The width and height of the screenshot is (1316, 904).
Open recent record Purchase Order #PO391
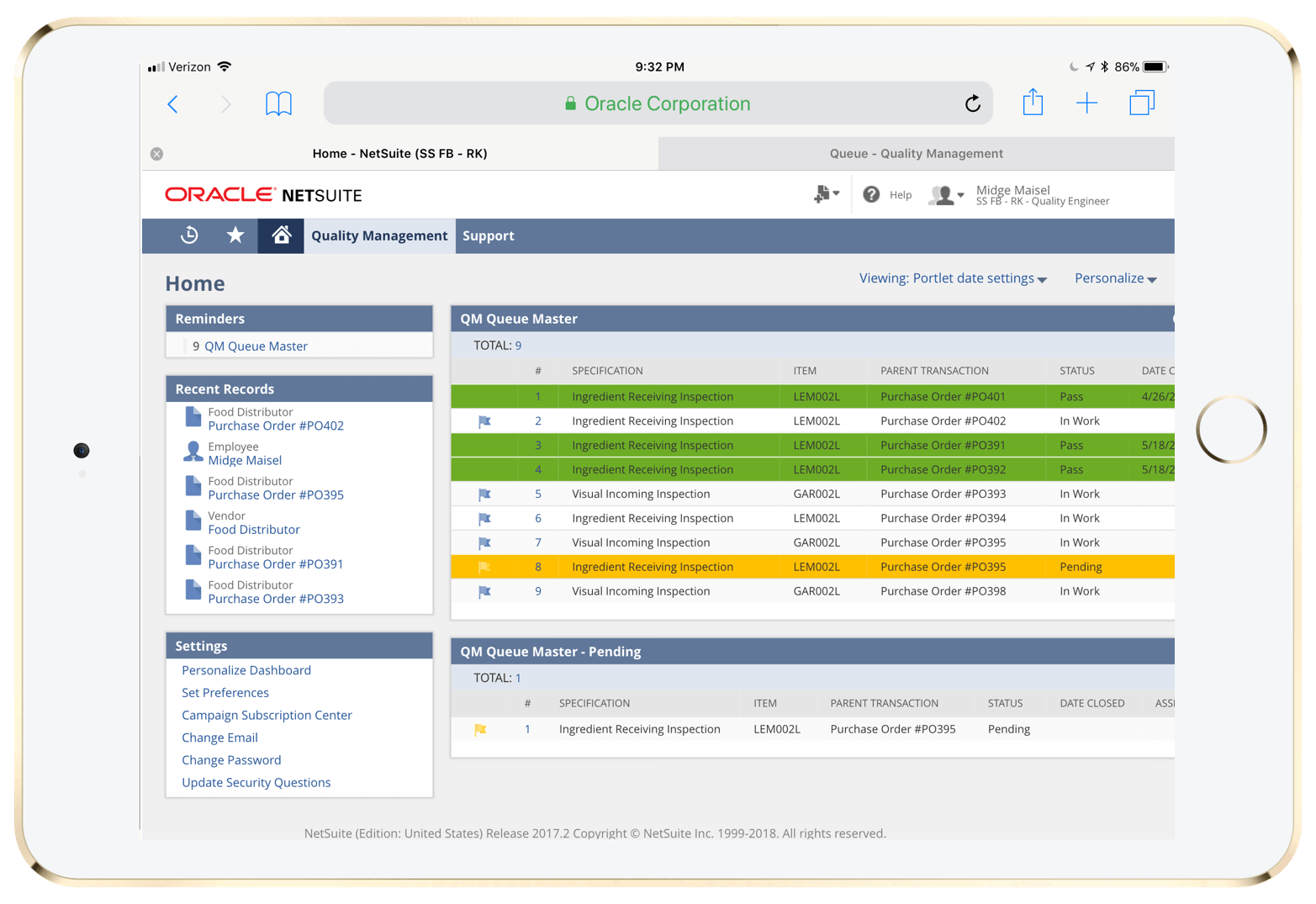click(276, 564)
